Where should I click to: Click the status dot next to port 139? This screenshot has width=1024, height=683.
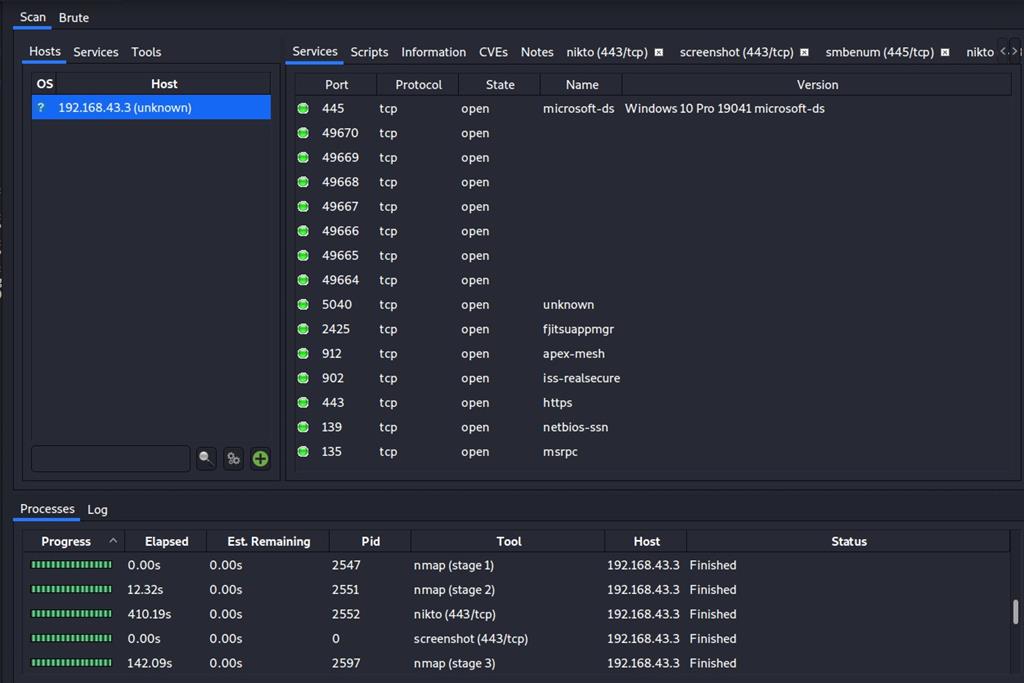(303, 427)
